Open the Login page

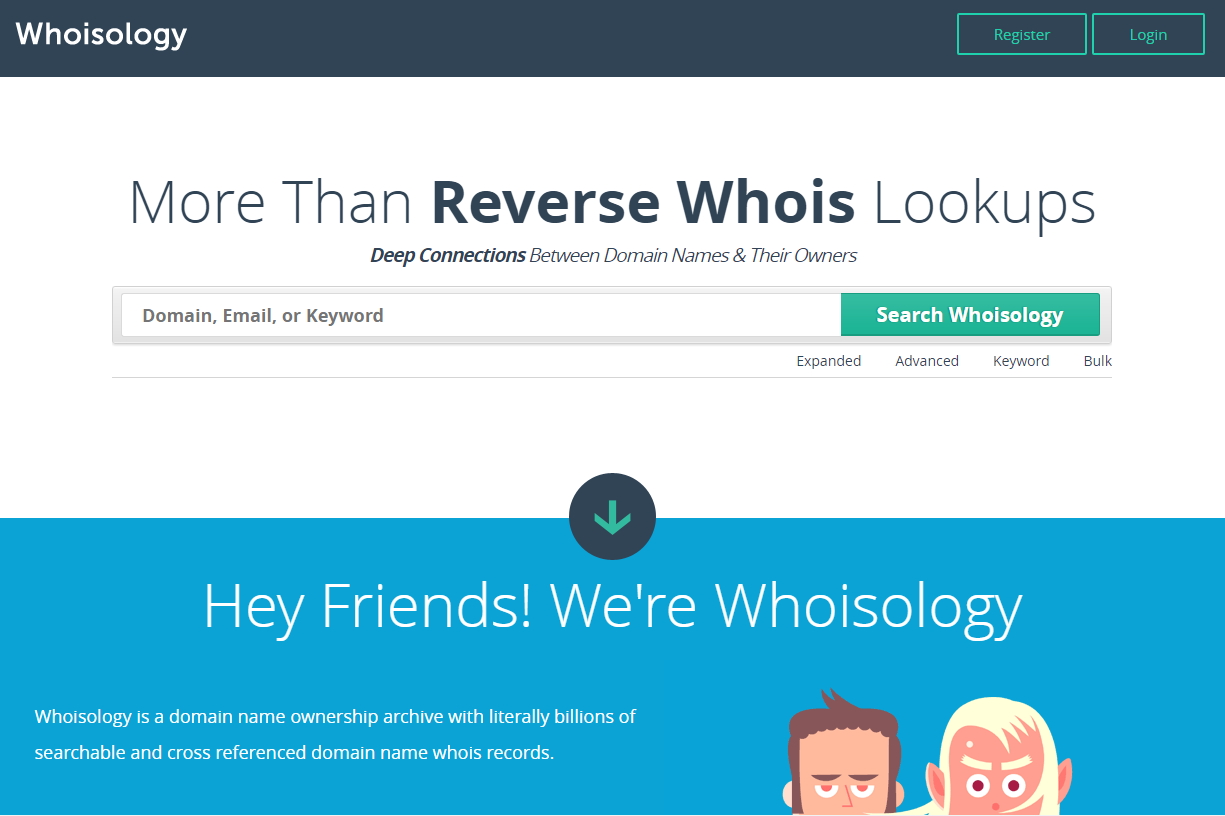[x=1148, y=34]
